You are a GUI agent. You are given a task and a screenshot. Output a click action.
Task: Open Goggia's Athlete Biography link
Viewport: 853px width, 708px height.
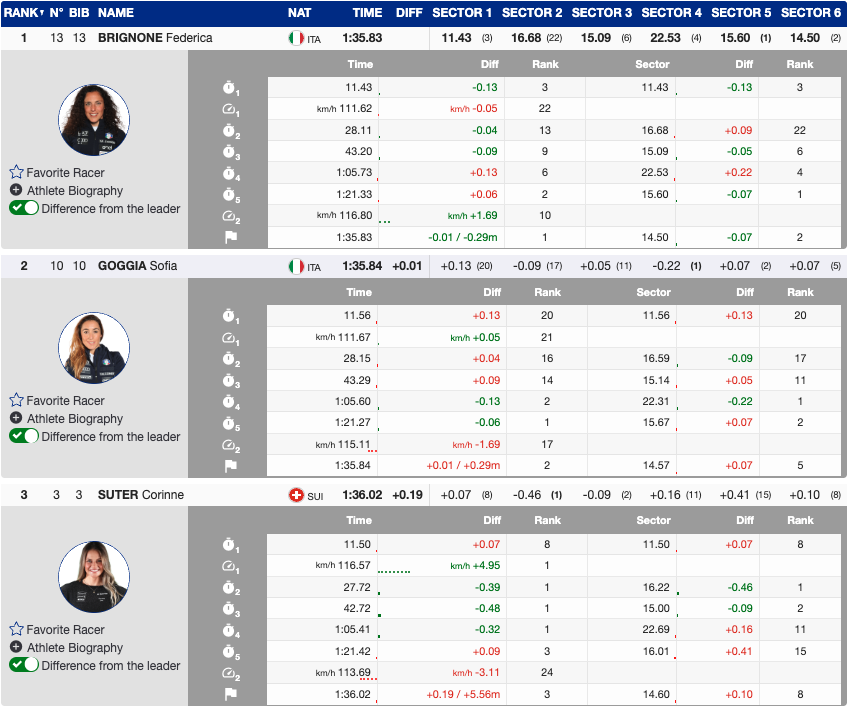click(75, 419)
